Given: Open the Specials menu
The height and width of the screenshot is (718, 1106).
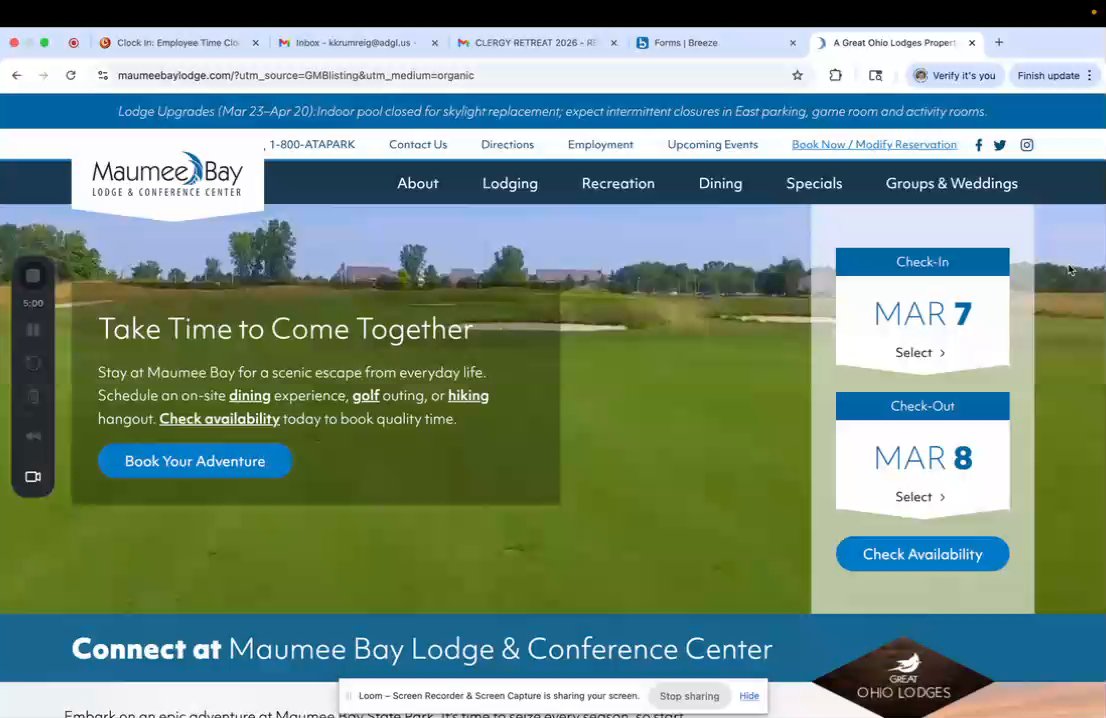Looking at the screenshot, I should point(814,183).
